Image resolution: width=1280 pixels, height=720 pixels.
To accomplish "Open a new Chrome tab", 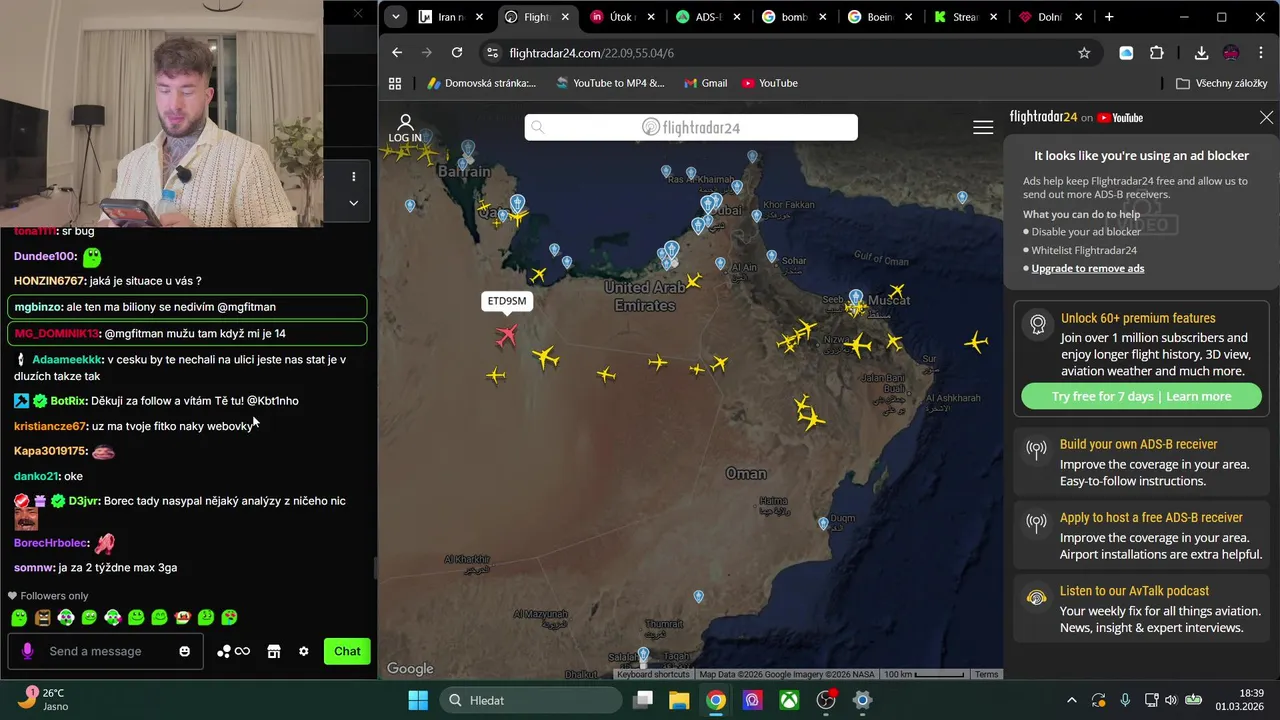I will (1109, 17).
